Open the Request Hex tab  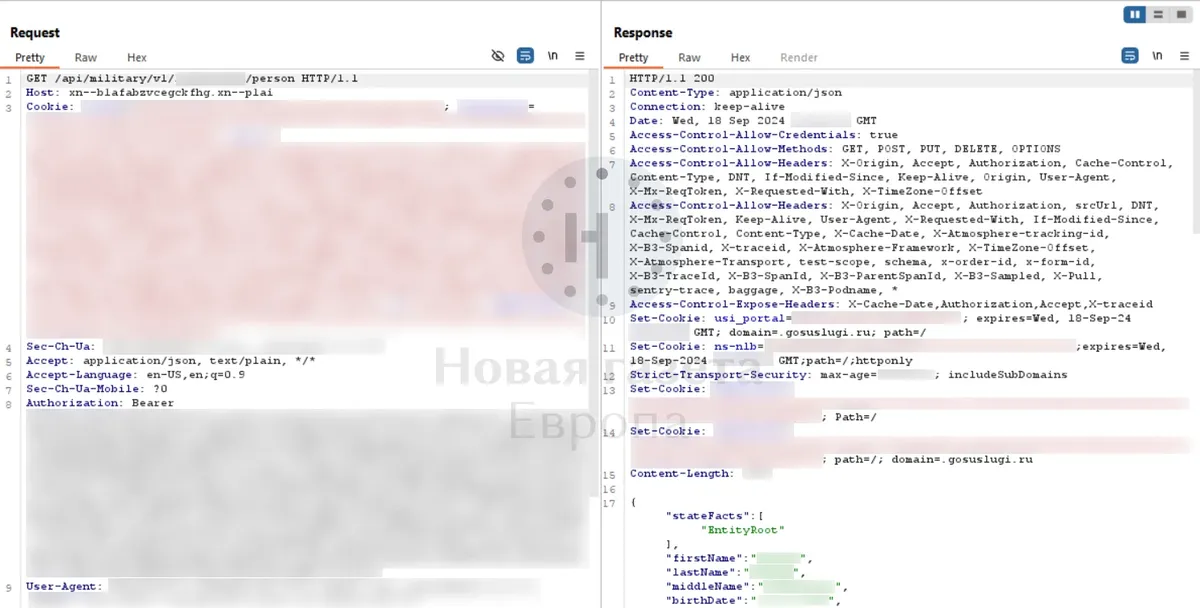137,58
